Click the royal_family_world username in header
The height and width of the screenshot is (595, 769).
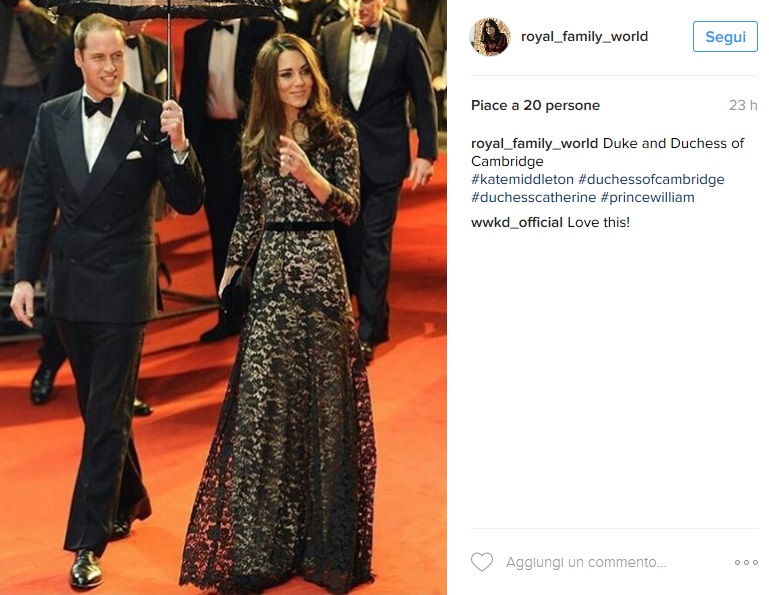coord(584,36)
